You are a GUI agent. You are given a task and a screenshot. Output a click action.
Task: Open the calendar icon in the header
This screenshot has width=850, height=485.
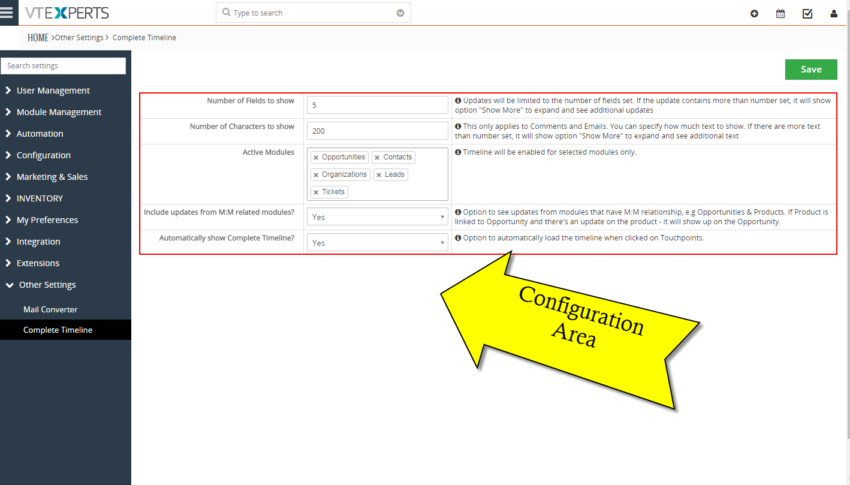[x=780, y=14]
